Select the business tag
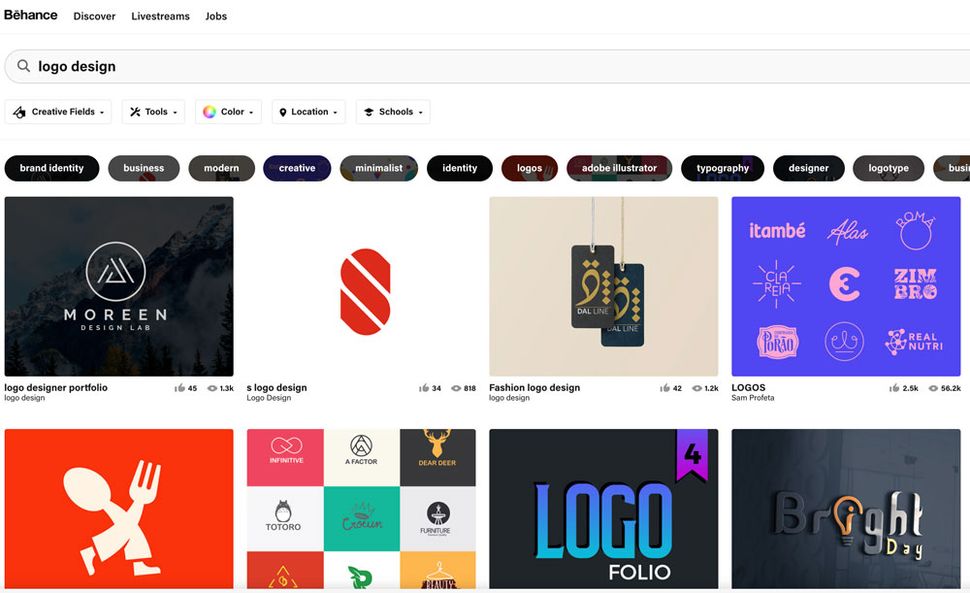This screenshot has height=593, width=970. [144, 168]
